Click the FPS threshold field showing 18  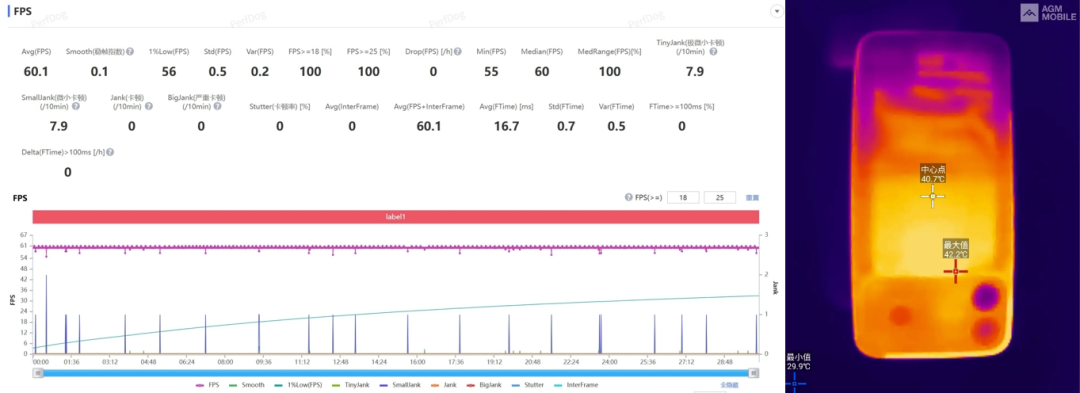[x=683, y=198]
